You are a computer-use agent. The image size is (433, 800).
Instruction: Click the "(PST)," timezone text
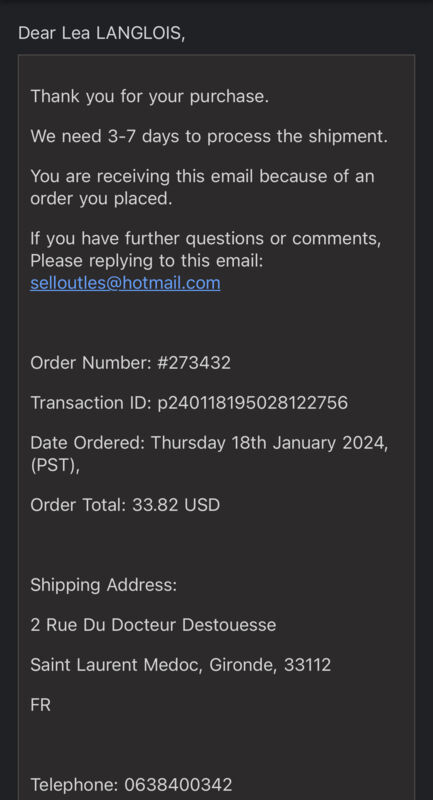55,465
